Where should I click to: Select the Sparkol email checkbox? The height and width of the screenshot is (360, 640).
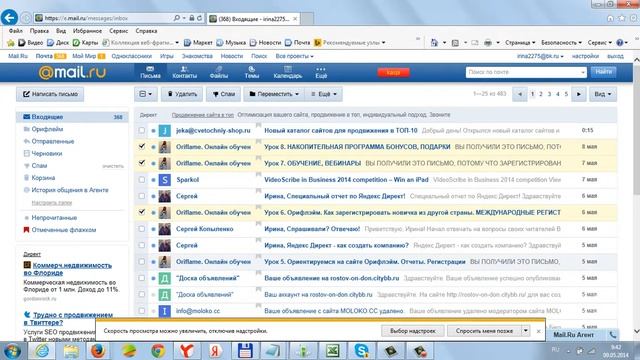142,180
